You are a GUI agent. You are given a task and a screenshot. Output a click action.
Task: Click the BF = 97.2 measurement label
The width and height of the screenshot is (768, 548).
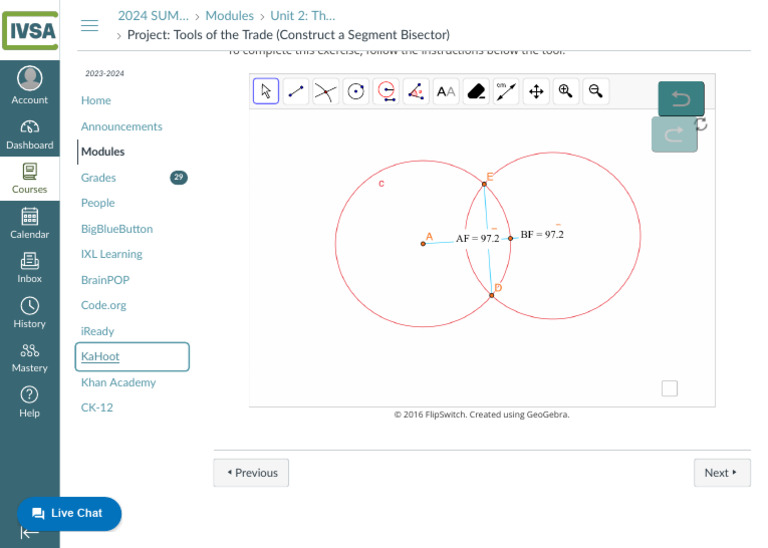pyautogui.click(x=542, y=235)
